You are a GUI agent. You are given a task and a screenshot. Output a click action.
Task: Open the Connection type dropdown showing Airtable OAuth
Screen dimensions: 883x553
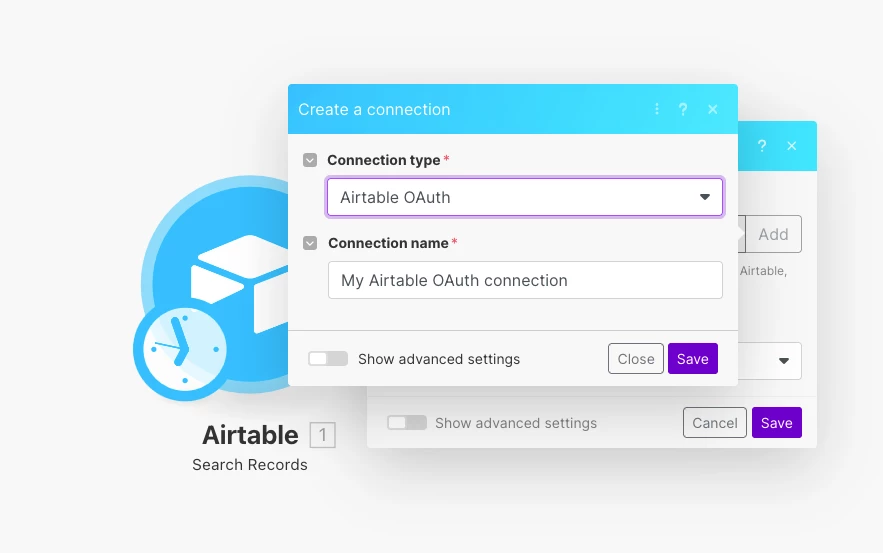525,197
